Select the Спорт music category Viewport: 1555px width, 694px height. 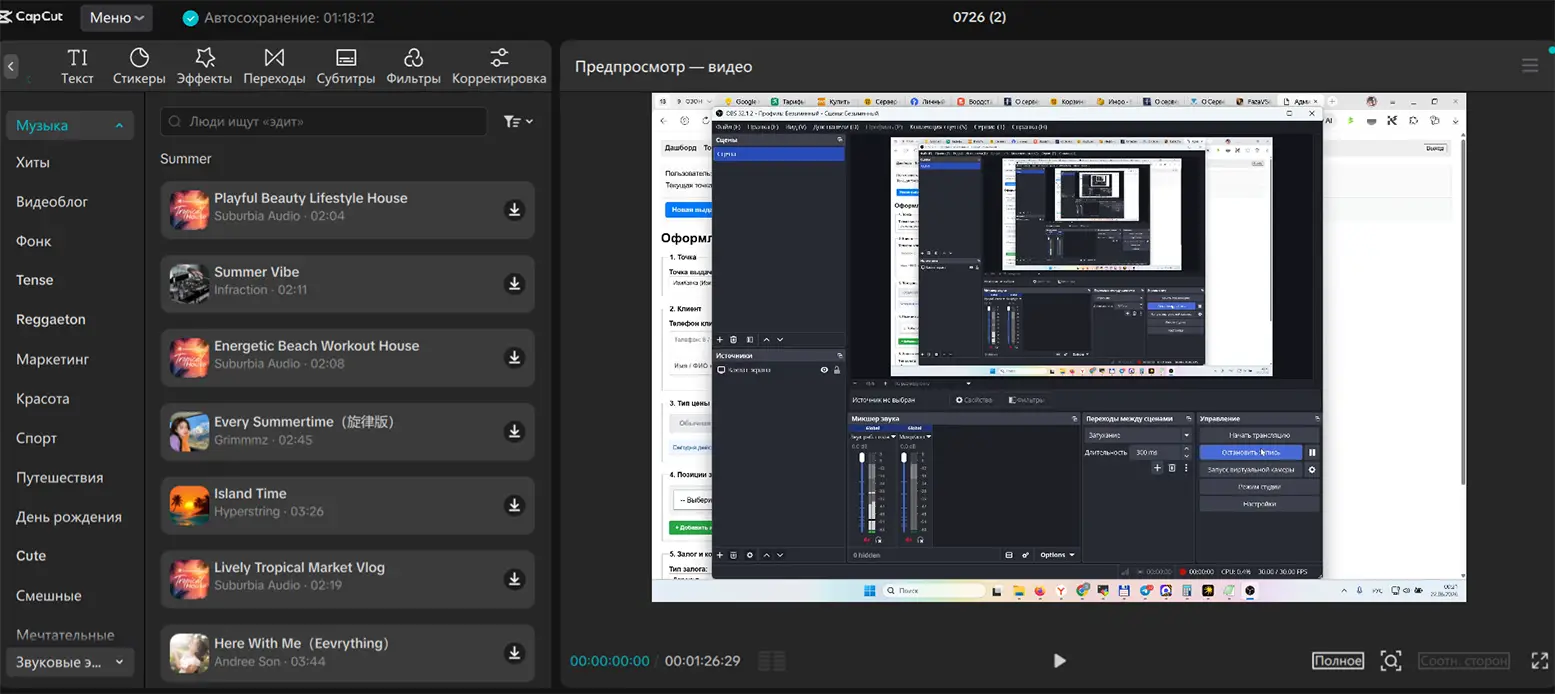click(x=37, y=438)
